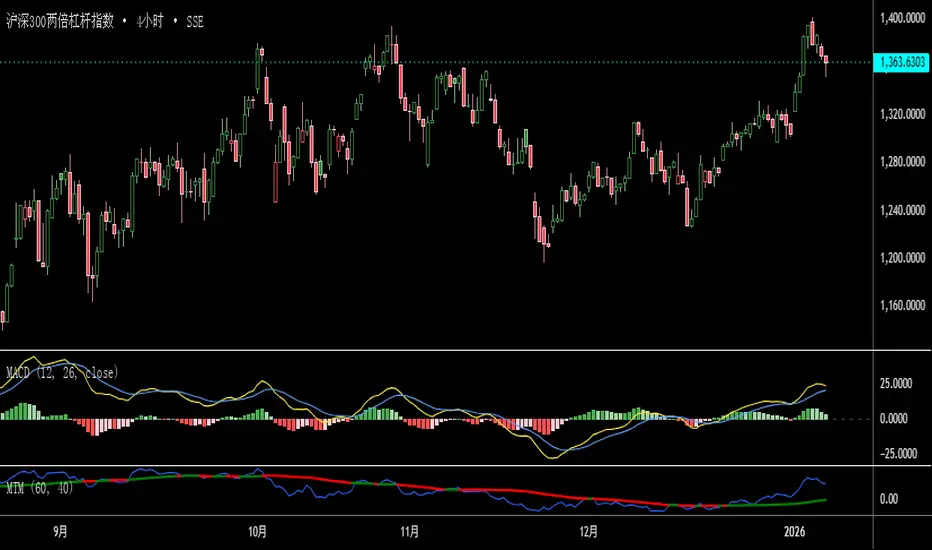Click the 沪深300两倍杠杆指数 symbol title
This screenshot has width=932, height=550.
tap(60, 22)
